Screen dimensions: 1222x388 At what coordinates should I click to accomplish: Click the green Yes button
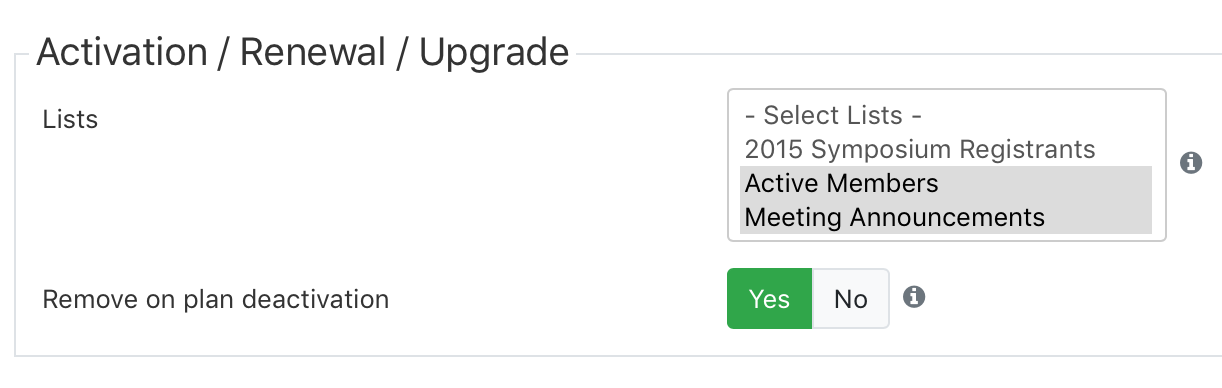click(769, 299)
